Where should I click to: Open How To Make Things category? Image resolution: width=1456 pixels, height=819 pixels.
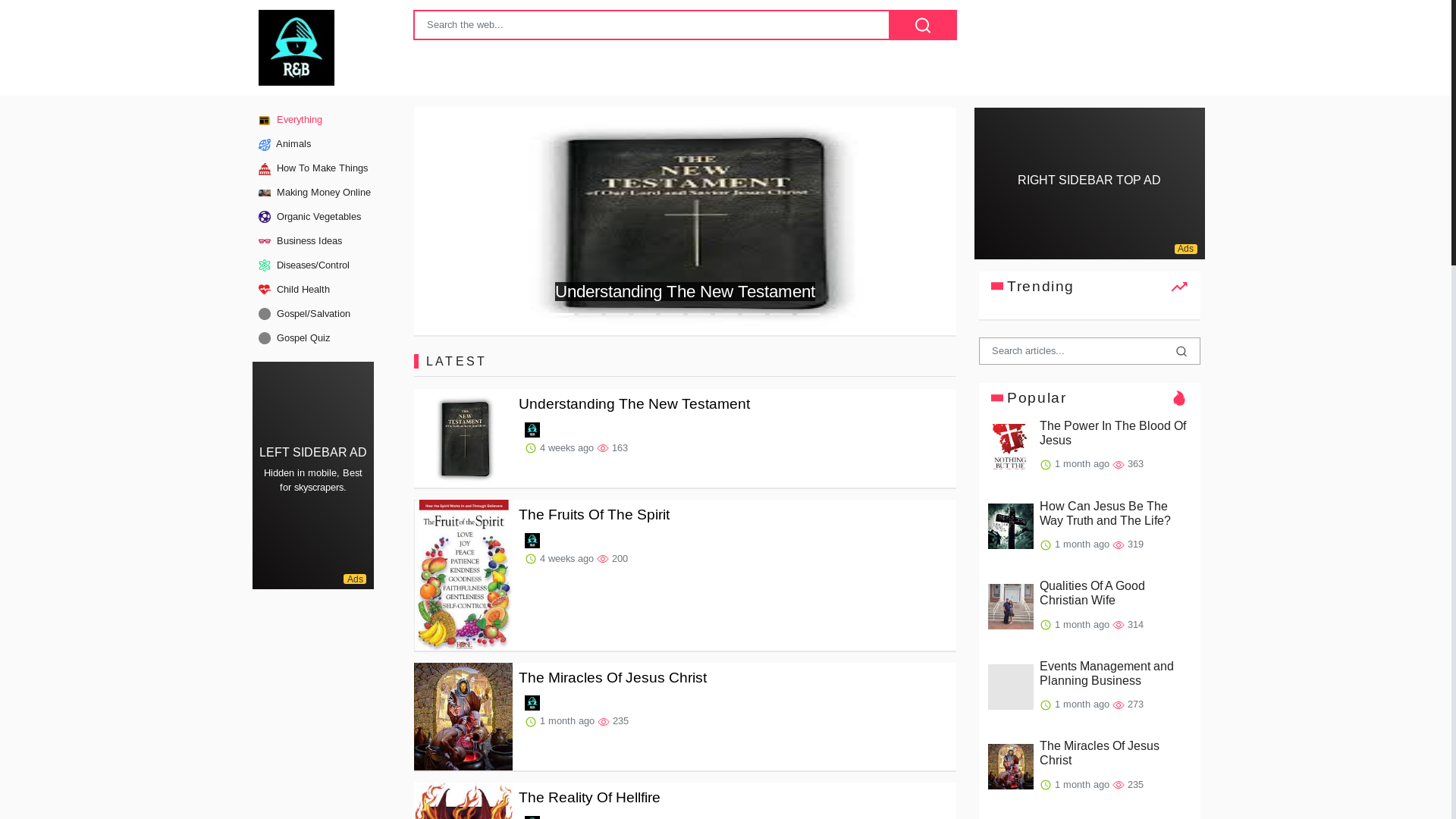pos(322,168)
